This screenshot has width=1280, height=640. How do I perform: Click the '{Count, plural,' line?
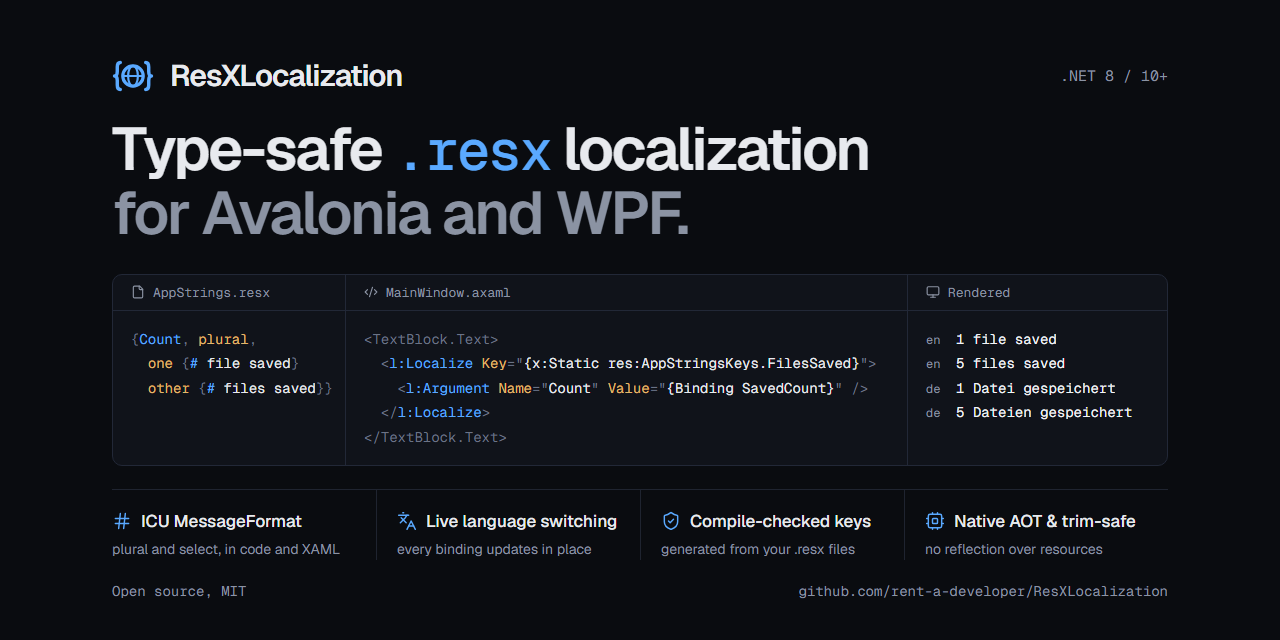tap(194, 340)
